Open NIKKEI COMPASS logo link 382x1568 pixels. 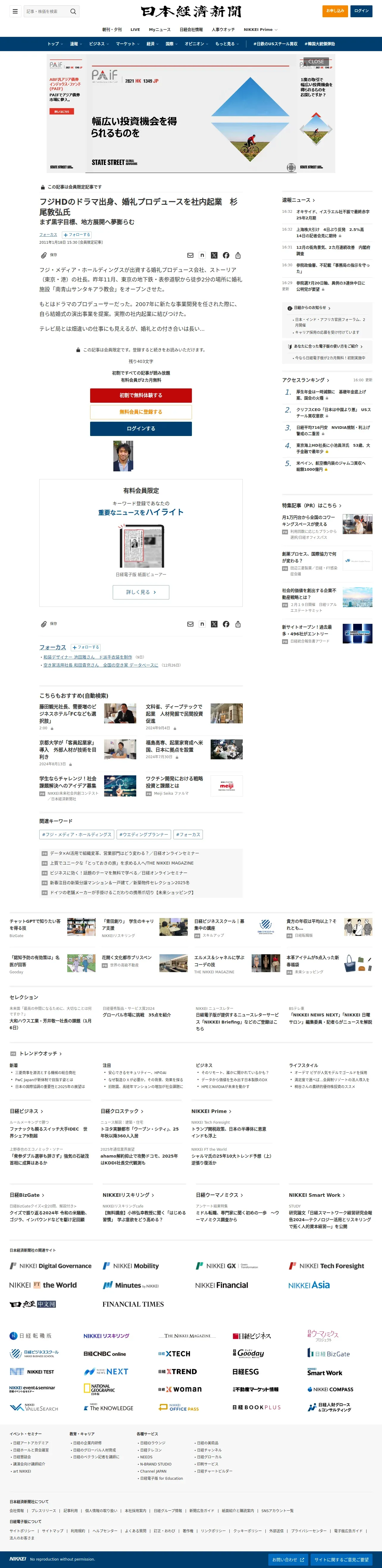pyautogui.click(x=330, y=1390)
